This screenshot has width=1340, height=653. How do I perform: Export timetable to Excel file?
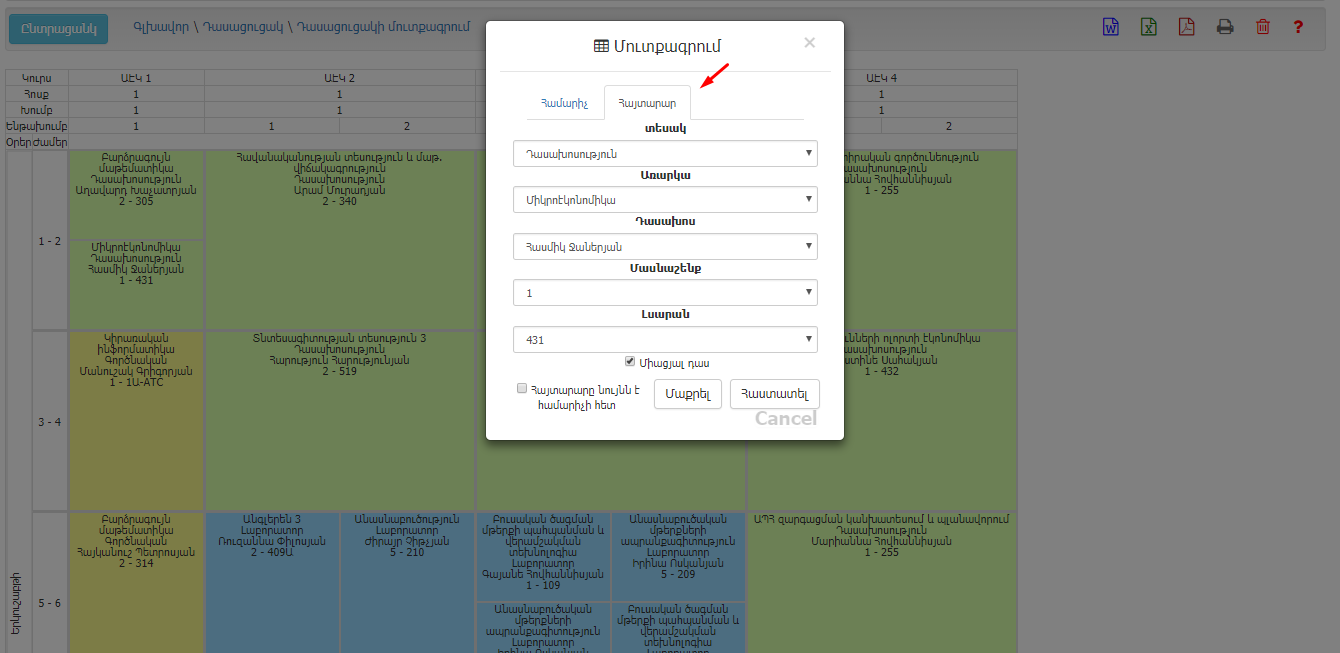[1149, 27]
